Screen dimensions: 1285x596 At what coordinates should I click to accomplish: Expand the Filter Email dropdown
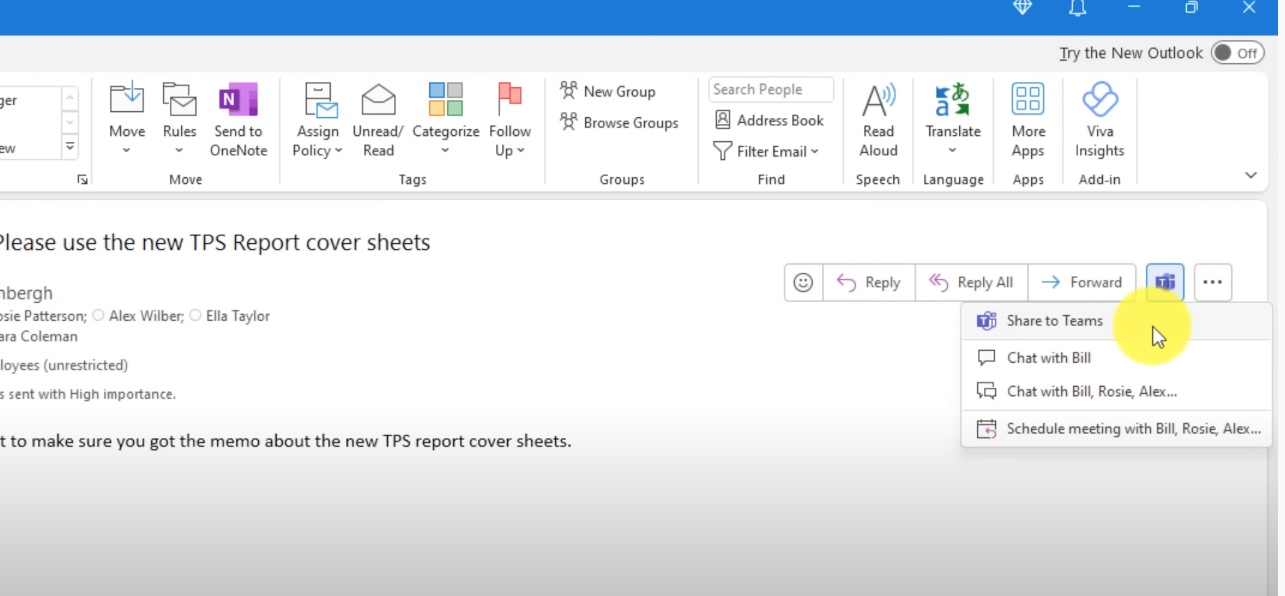[x=766, y=151]
